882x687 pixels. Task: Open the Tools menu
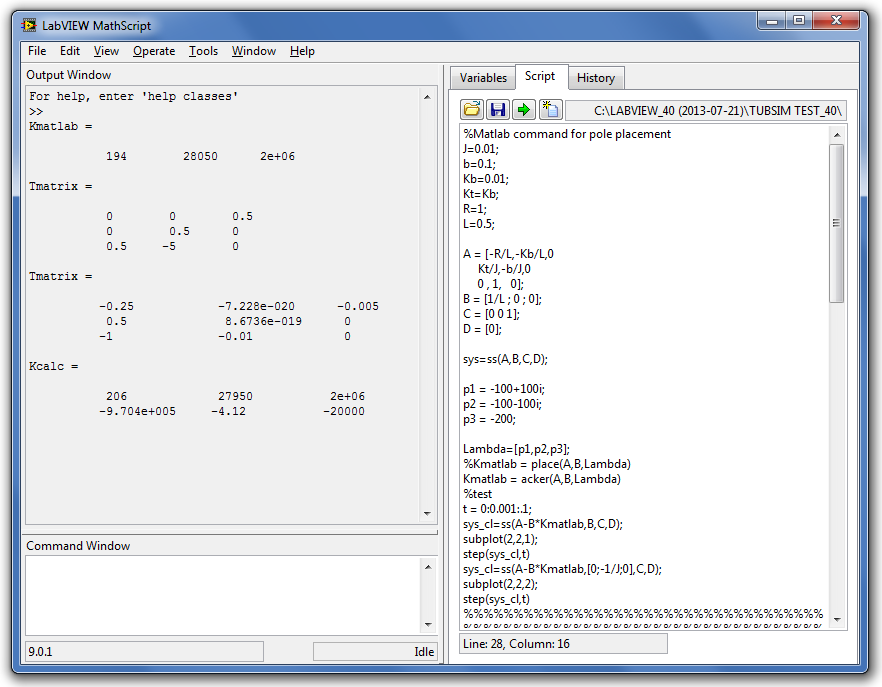pyautogui.click(x=203, y=51)
